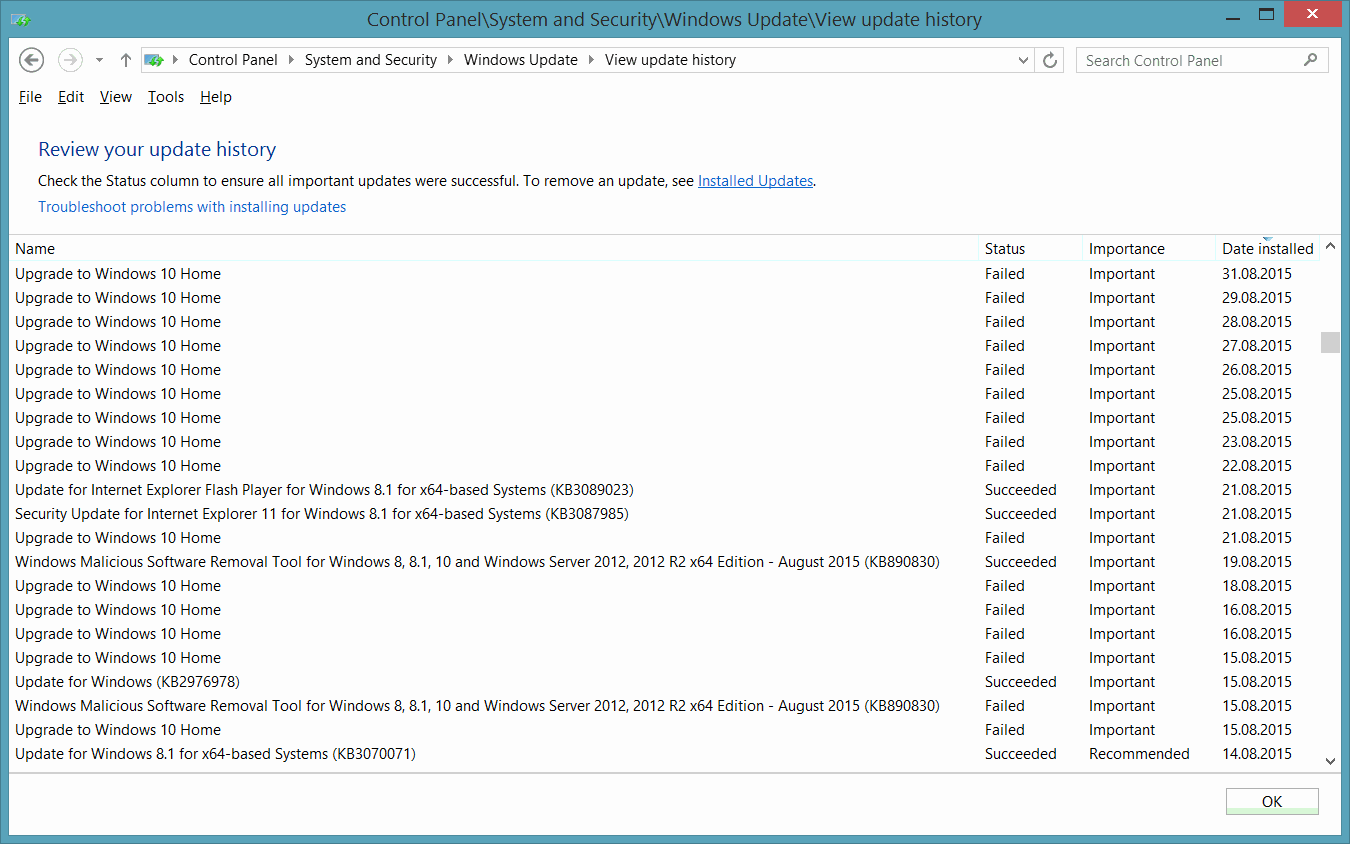Open the File menu
This screenshot has width=1350, height=844.
coord(30,97)
